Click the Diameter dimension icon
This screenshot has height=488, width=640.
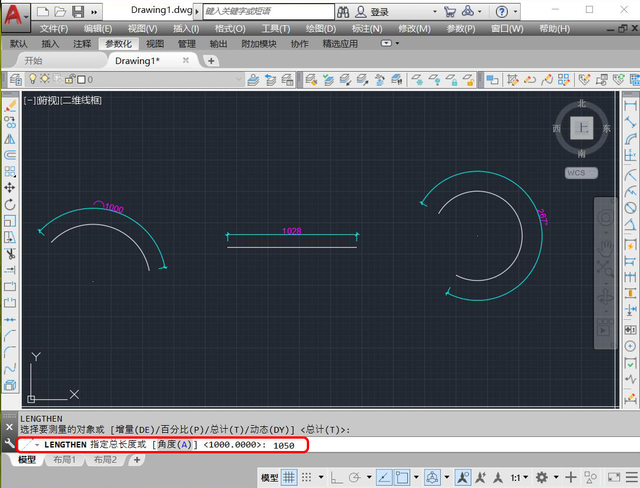630,208
